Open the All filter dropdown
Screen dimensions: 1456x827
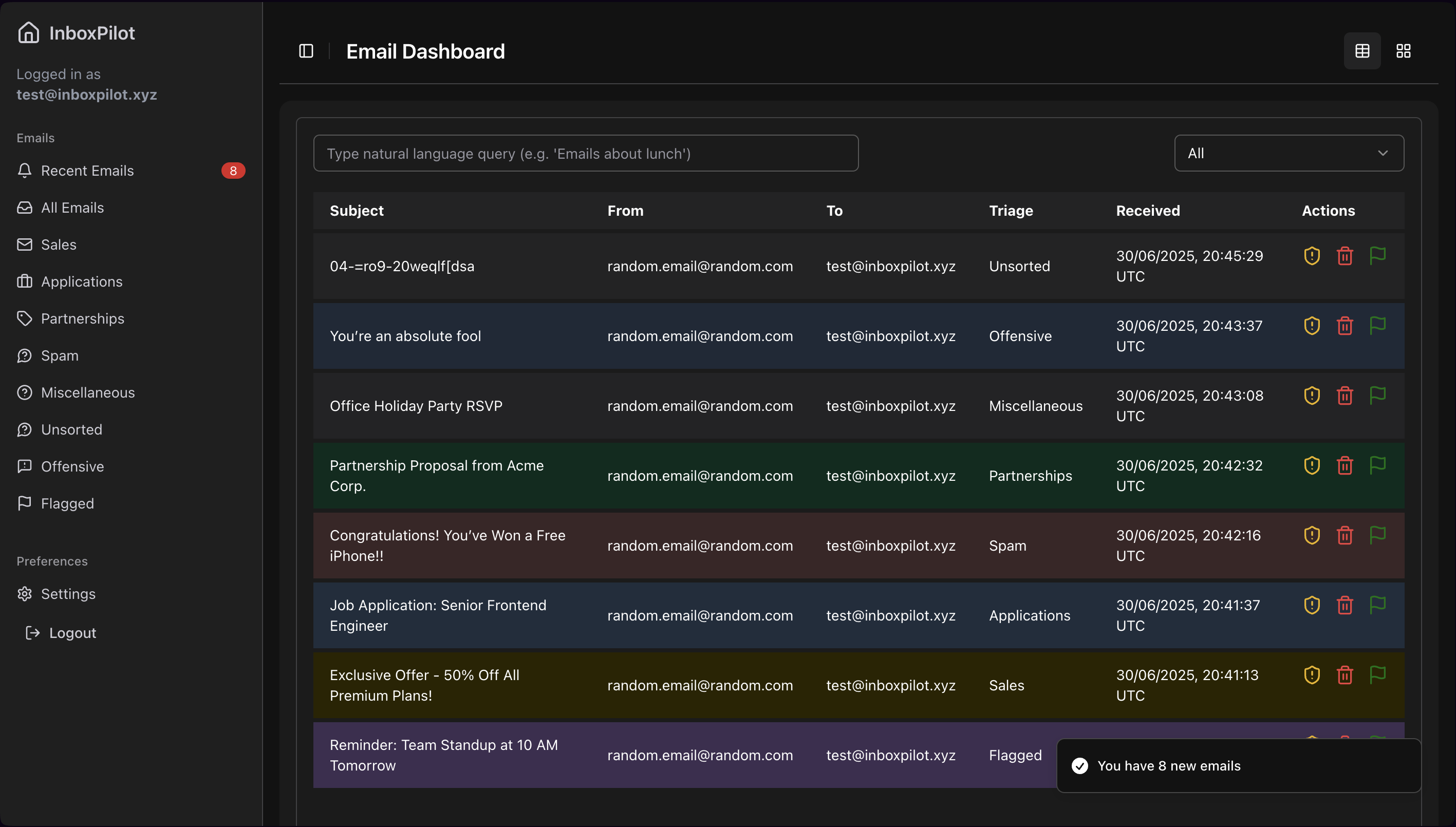[1289, 154]
